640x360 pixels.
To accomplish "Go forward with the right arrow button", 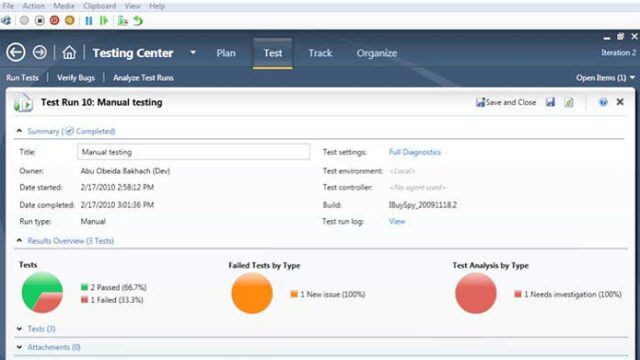I will pos(40,52).
